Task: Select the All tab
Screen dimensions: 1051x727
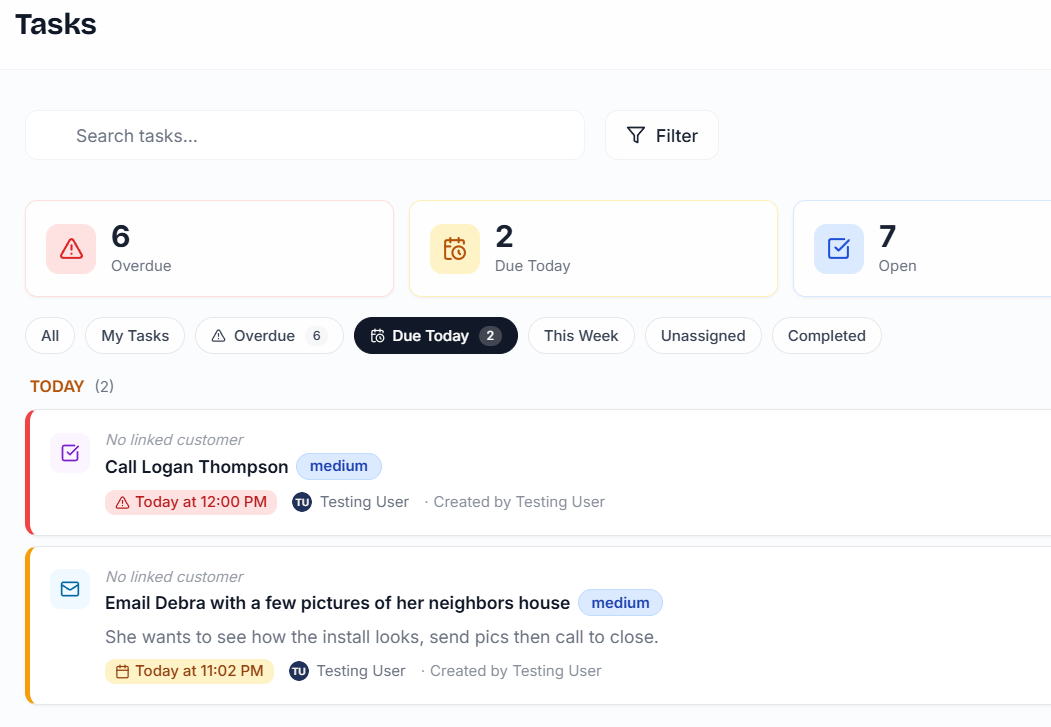Action: coord(50,336)
